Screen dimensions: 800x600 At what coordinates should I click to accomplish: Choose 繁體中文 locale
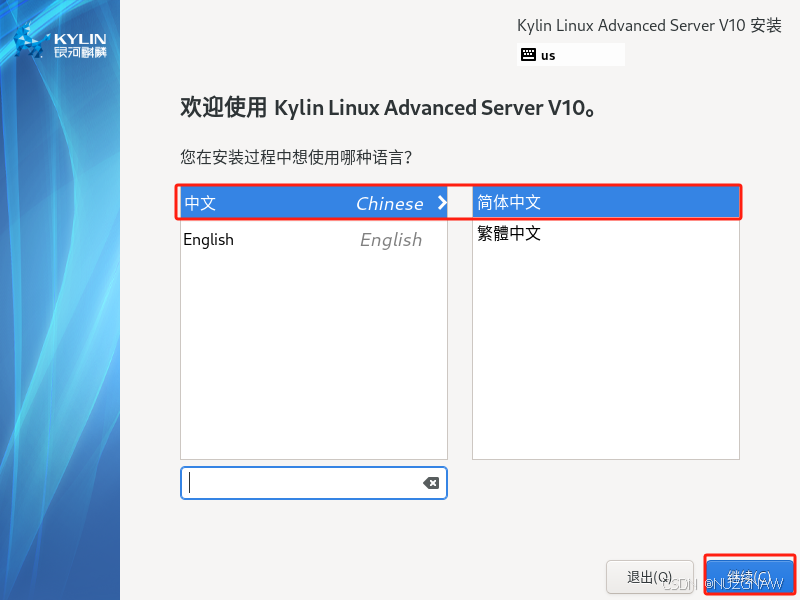[606, 234]
